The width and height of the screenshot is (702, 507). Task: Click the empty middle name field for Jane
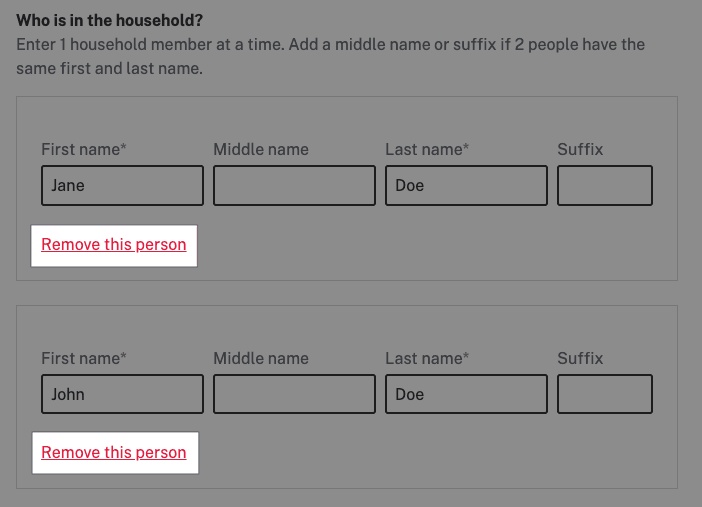pos(294,186)
